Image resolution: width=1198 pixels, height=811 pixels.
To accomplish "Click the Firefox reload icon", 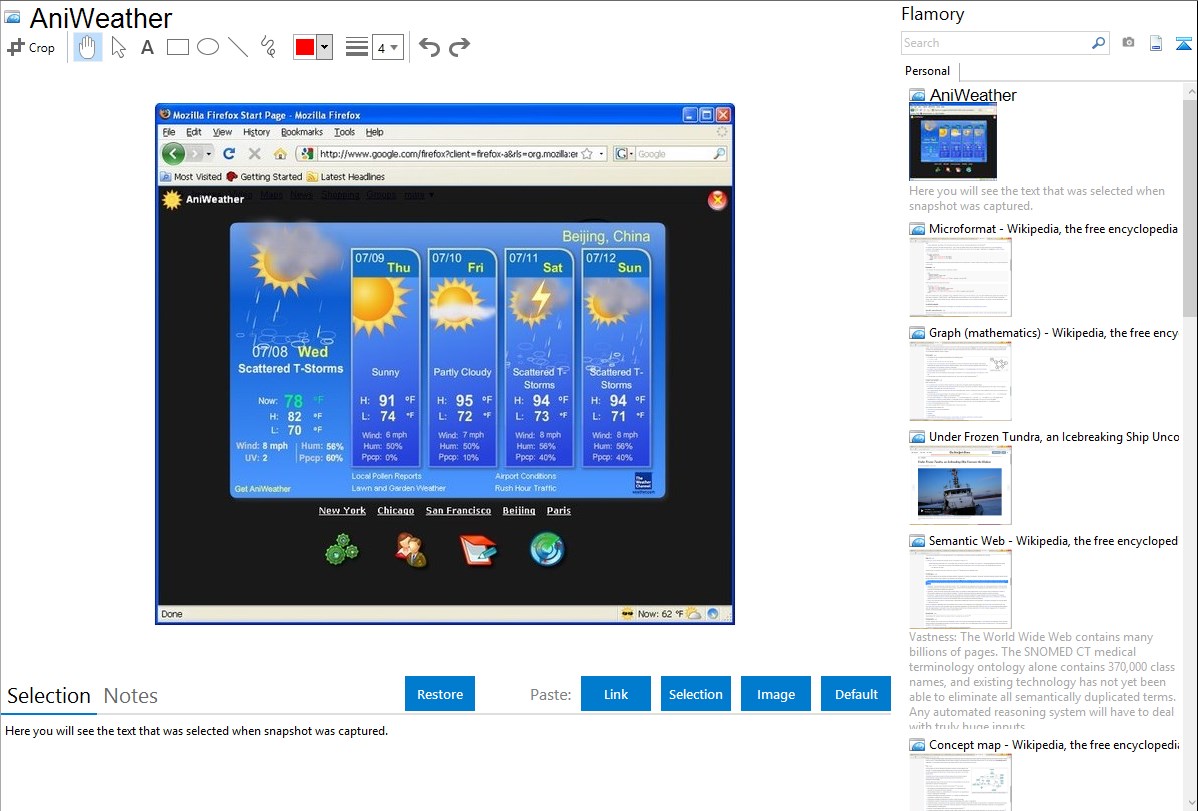I will [x=228, y=154].
